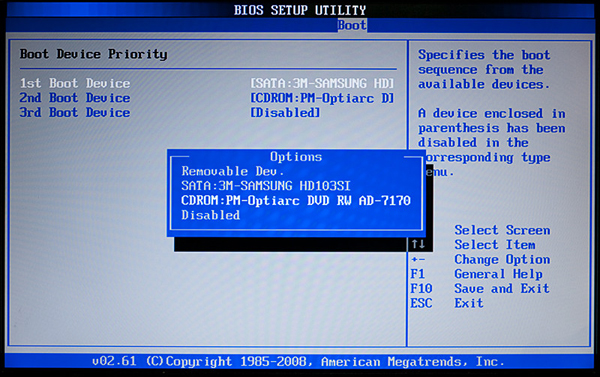Choose CDROM:PM-Optiarc DVD RW AD-7170 option
Image resolution: width=600 pixels, height=377 pixels.
tap(296, 201)
